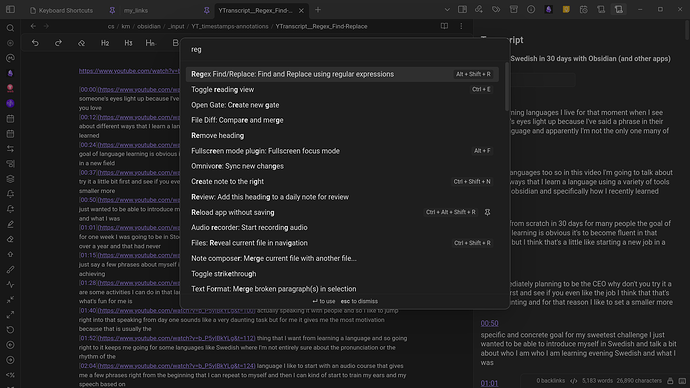Viewport: 690px width, 388px height.
Task: Click the activity pulse icon in left ribbon
Action: tap(10, 285)
